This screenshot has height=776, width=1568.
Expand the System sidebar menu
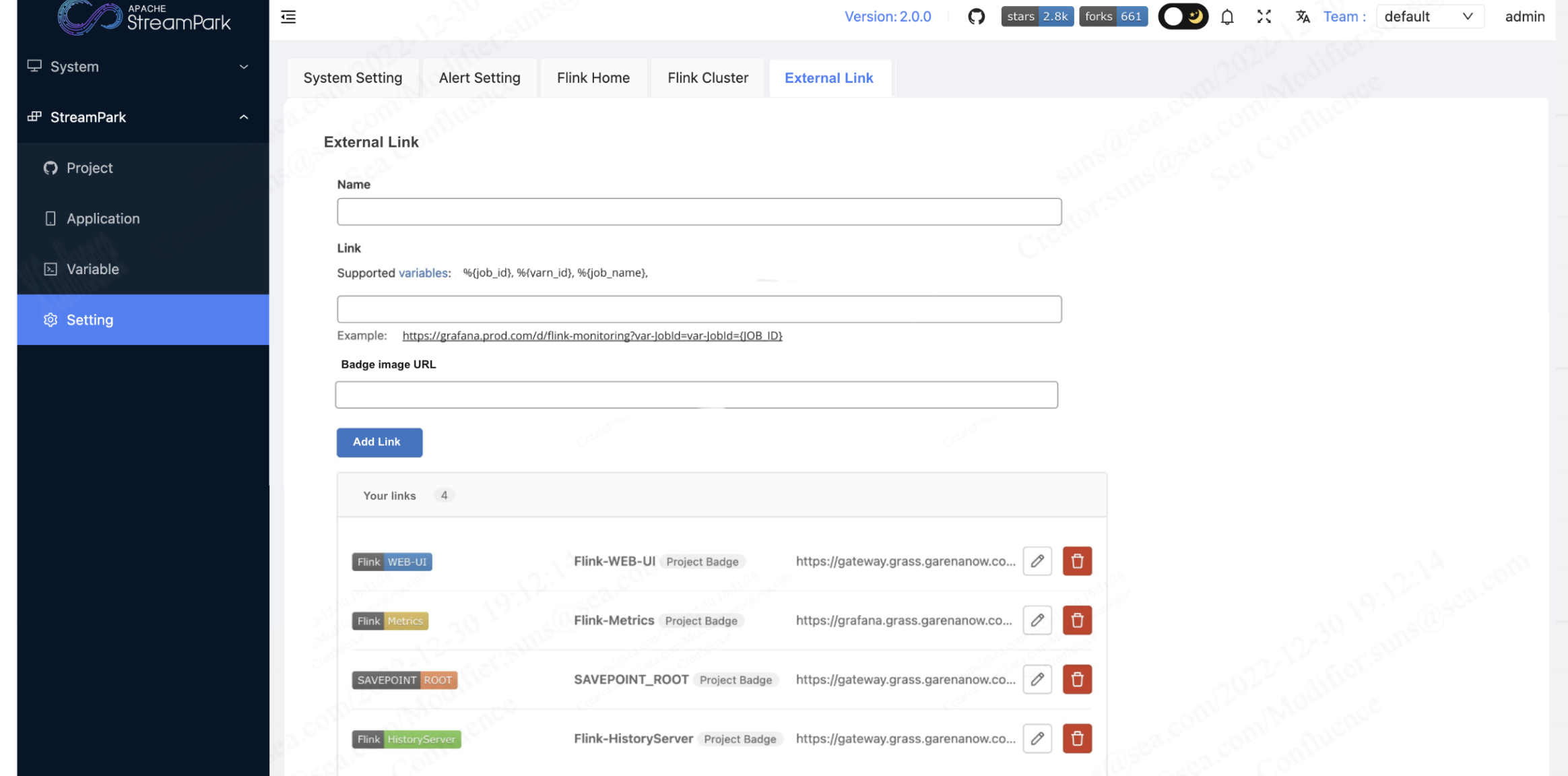[x=143, y=67]
